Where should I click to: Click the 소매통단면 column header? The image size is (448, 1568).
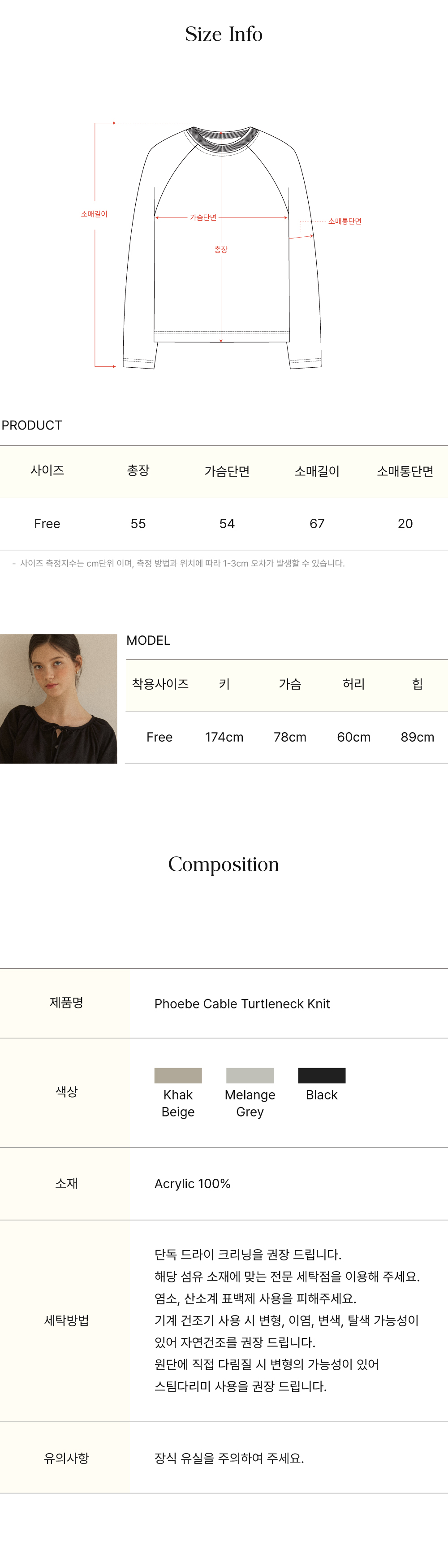pyautogui.click(x=405, y=471)
